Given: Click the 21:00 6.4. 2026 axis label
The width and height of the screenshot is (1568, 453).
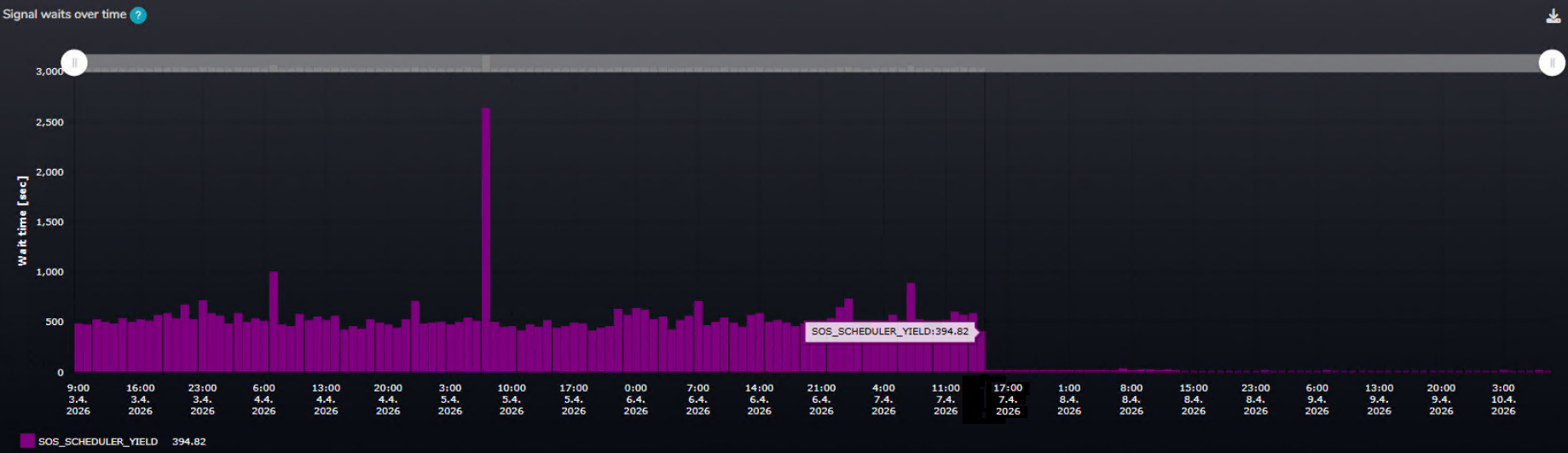Looking at the screenshot, I should click(x=821, y=399).
